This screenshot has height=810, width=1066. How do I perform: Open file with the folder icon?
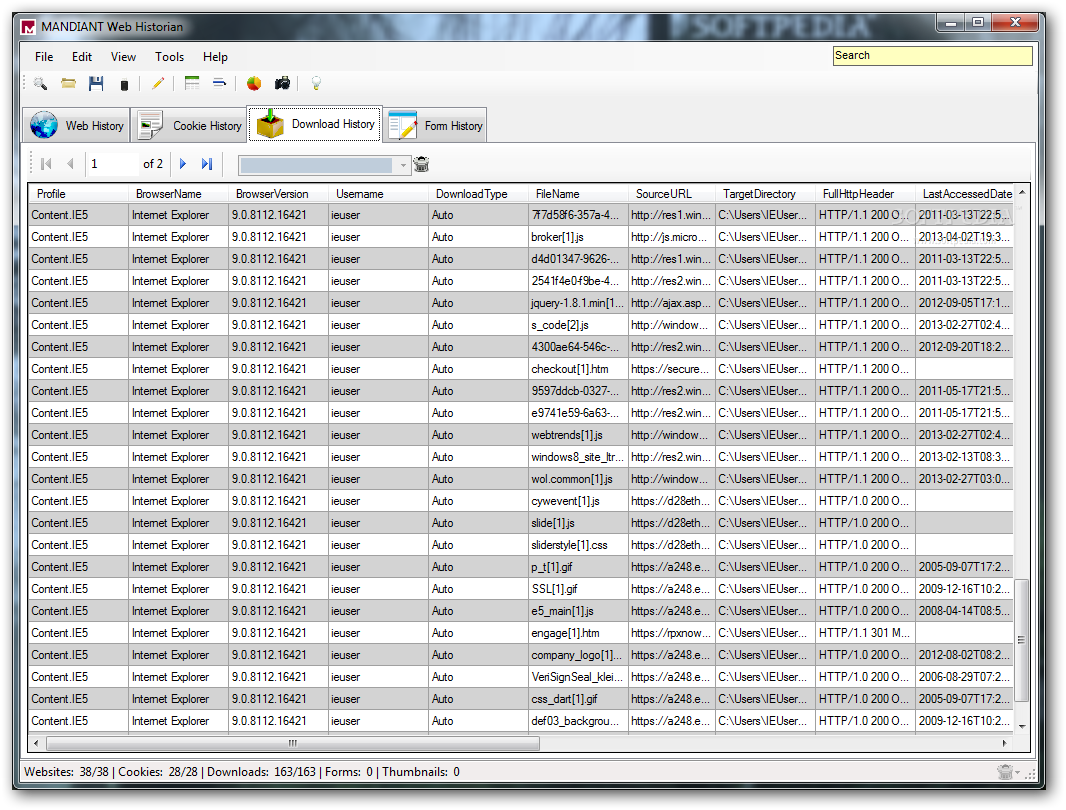coord(68,84)
